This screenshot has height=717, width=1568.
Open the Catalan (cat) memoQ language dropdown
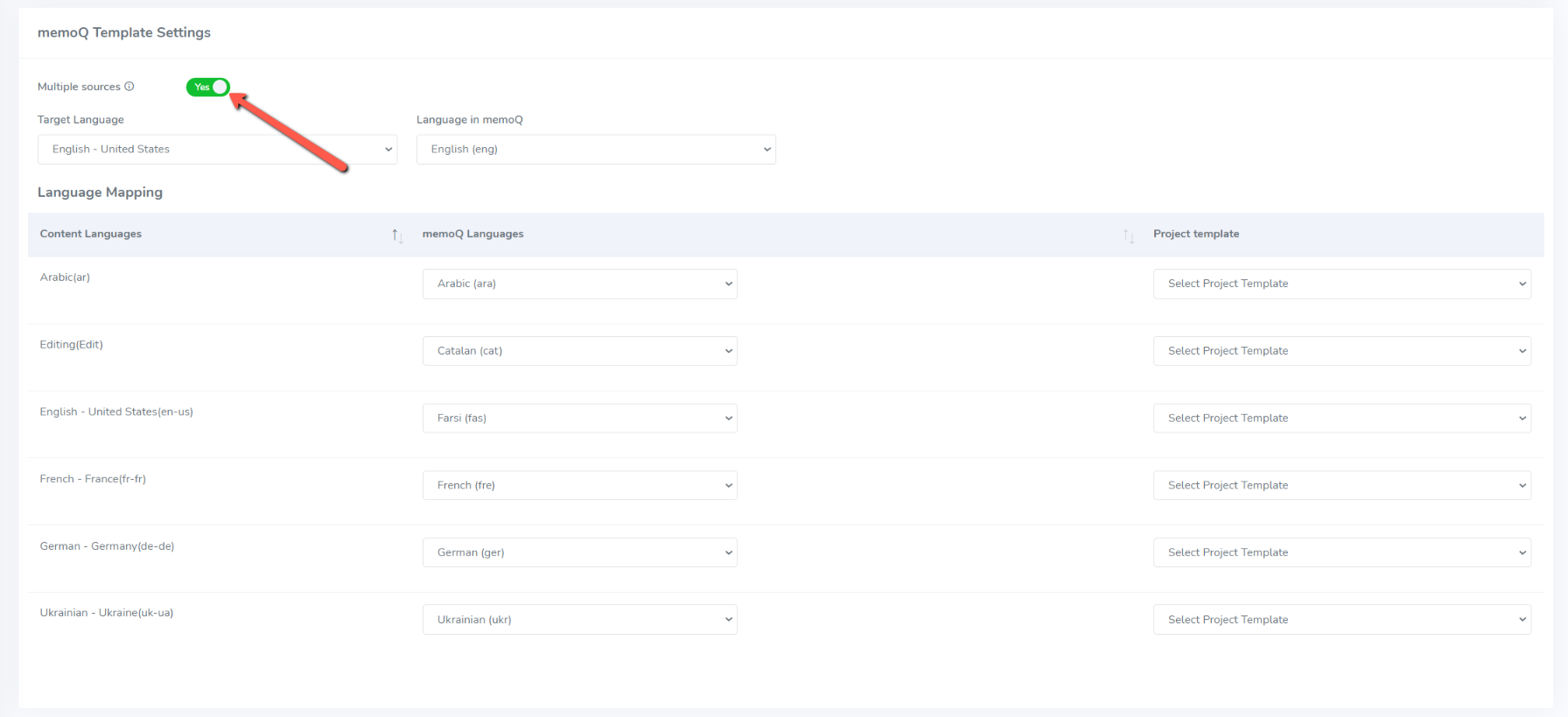pos(580,351)
